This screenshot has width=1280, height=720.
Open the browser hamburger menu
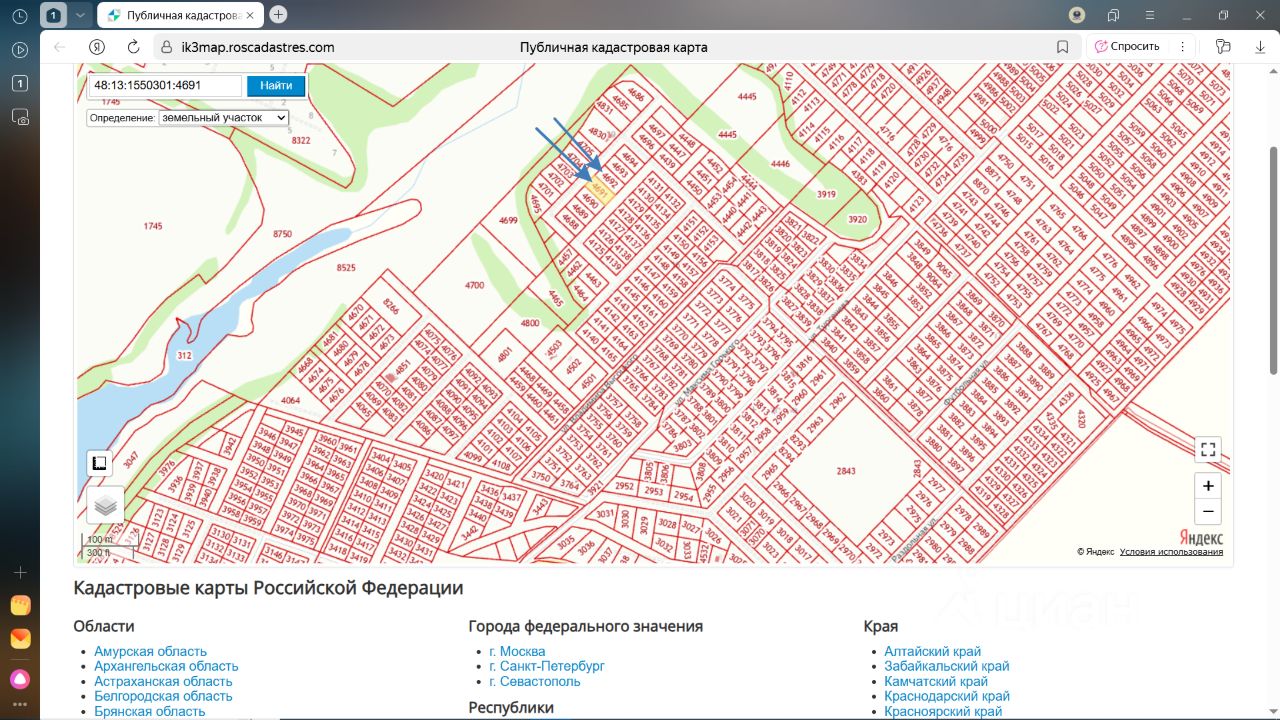click(1148, 15)
